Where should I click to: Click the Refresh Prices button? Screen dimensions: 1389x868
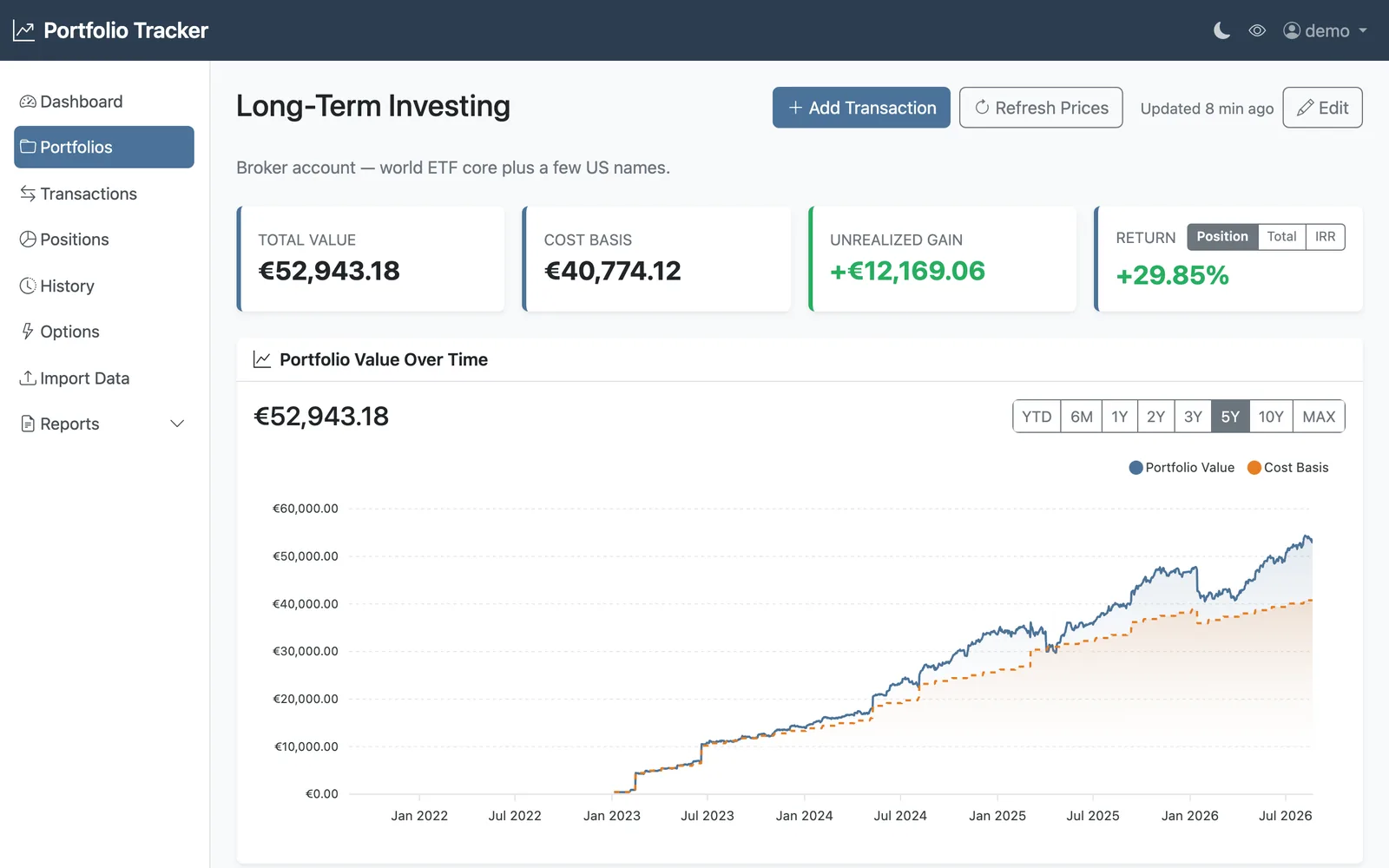(x=1041, y=108)
